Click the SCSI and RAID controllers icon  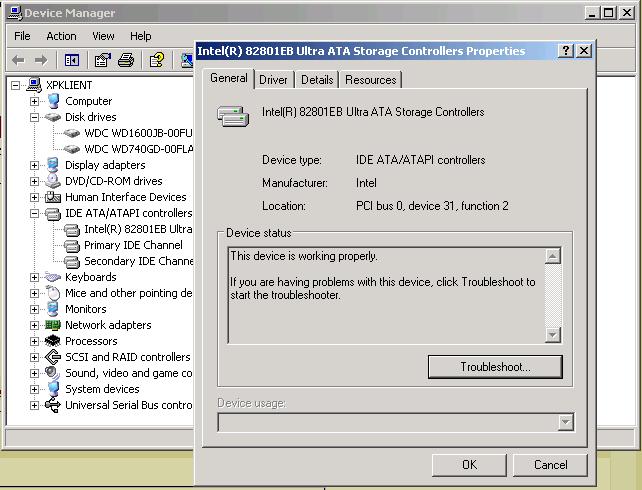(x=53, y=357)
